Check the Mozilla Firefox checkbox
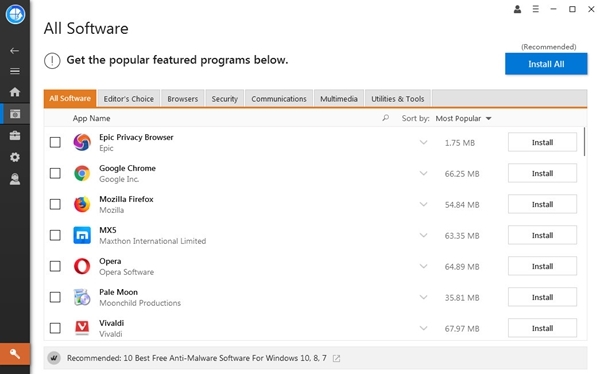600x374 pixels. [x=55, y=204]
